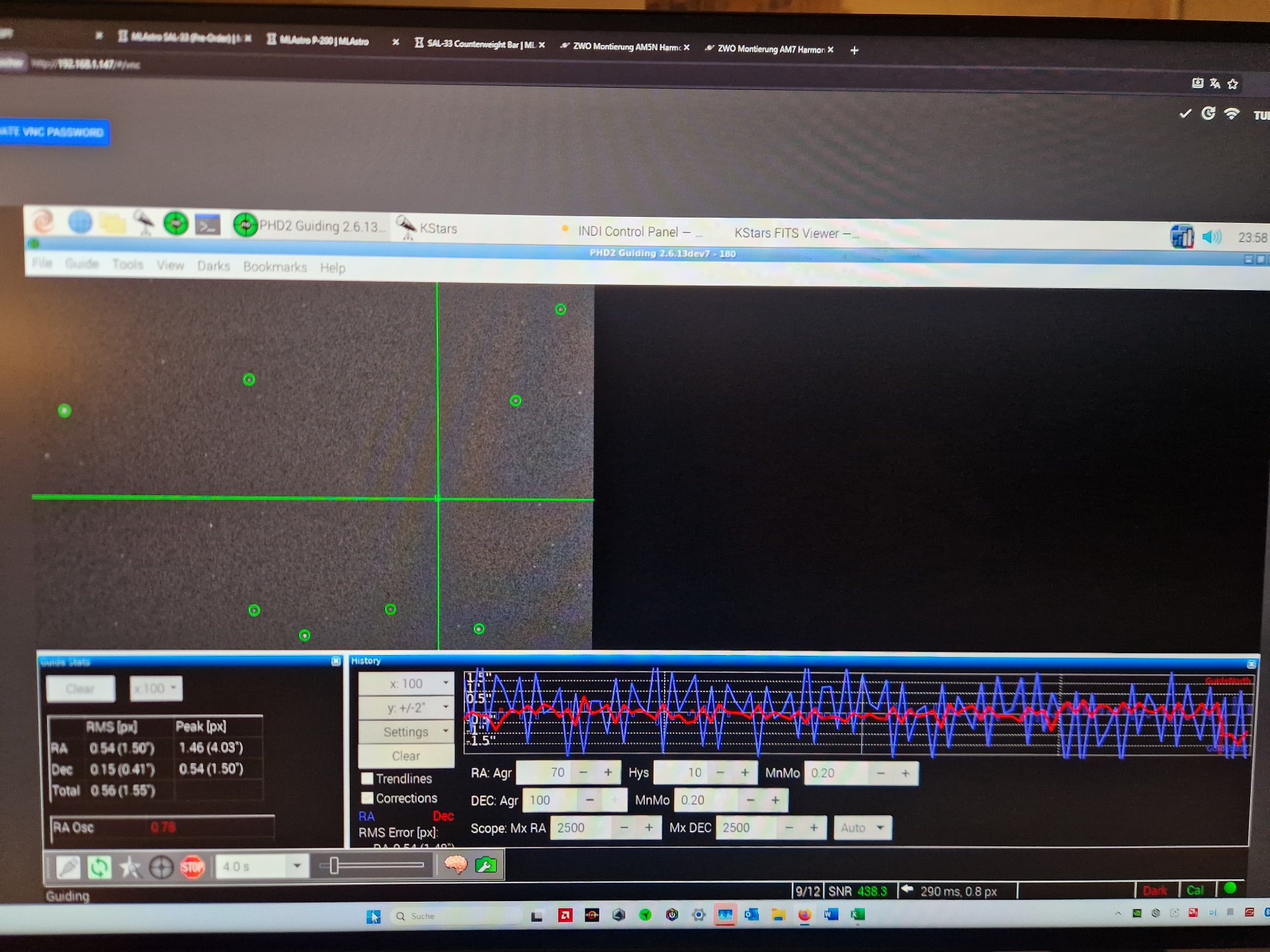
Task: Click the green PHD2 launcher icon in panel
Action: coord(176,223)
